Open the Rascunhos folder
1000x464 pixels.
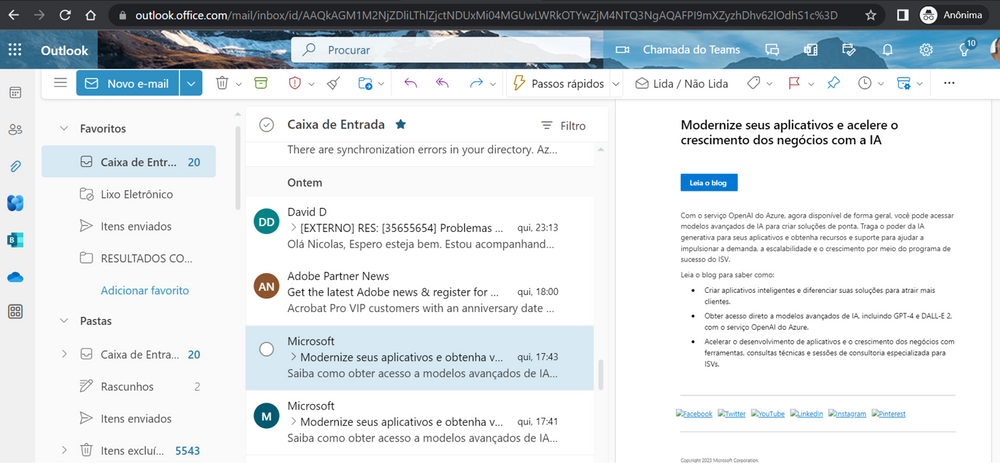pyautogui.click(x=129, y=386)
